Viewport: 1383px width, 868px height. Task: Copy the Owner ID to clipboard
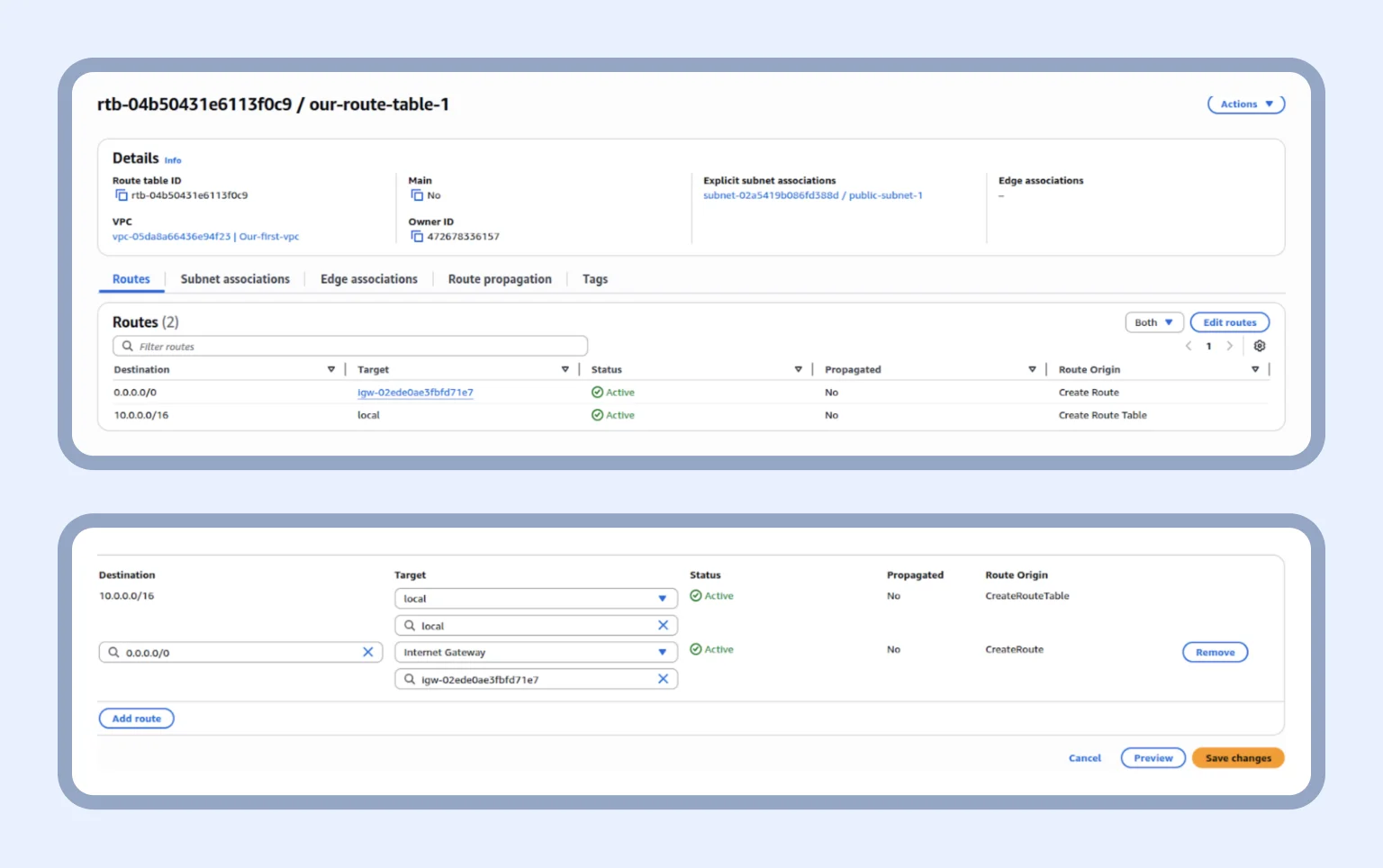click(417, 236)
